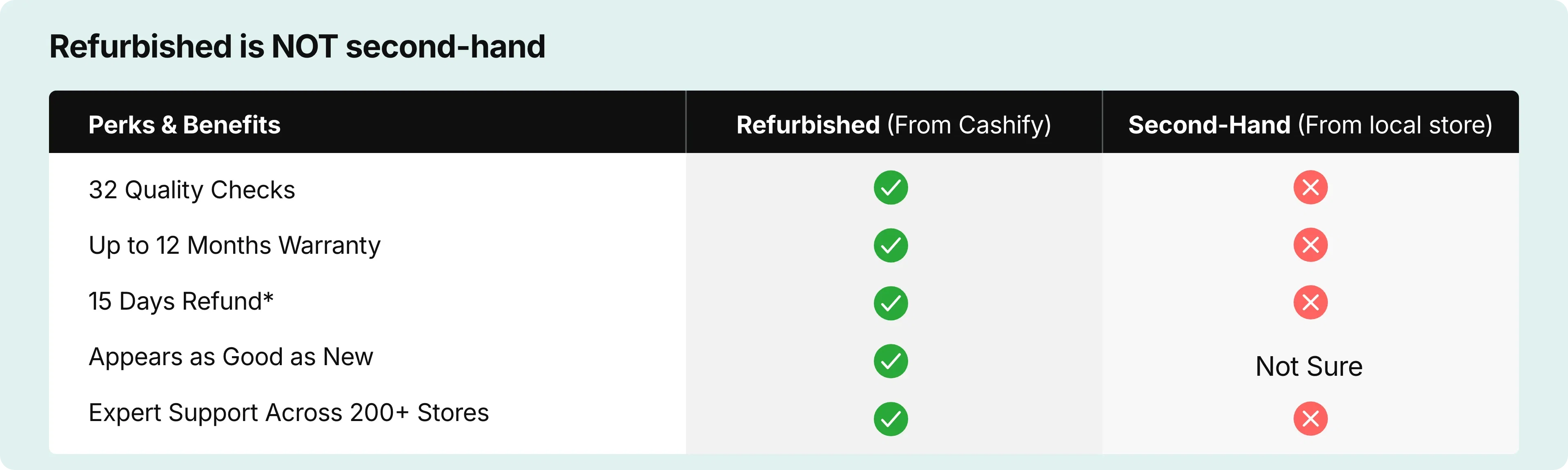Click green checkmark for 12 Months Warranty

(x=891, y=245)
